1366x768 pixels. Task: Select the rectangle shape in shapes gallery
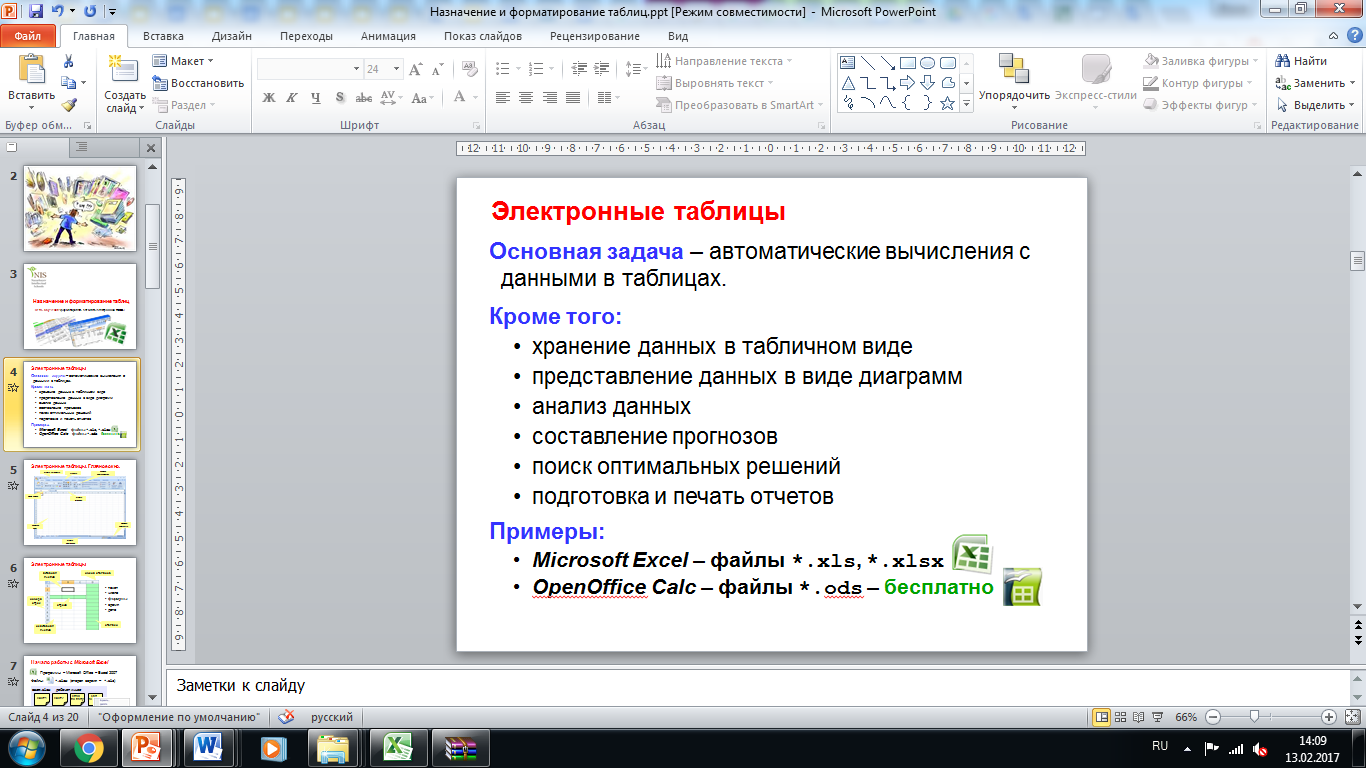908,62
